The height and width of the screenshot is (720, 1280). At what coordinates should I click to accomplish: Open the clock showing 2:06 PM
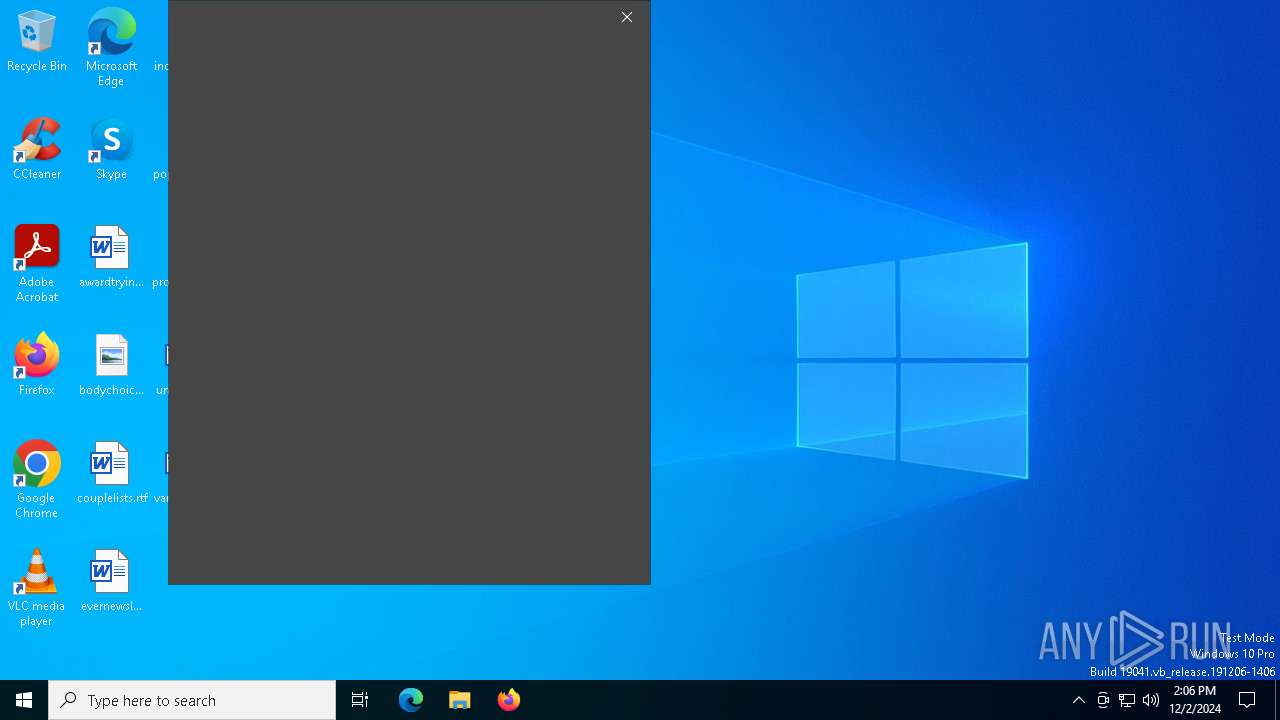(1195, 700)
